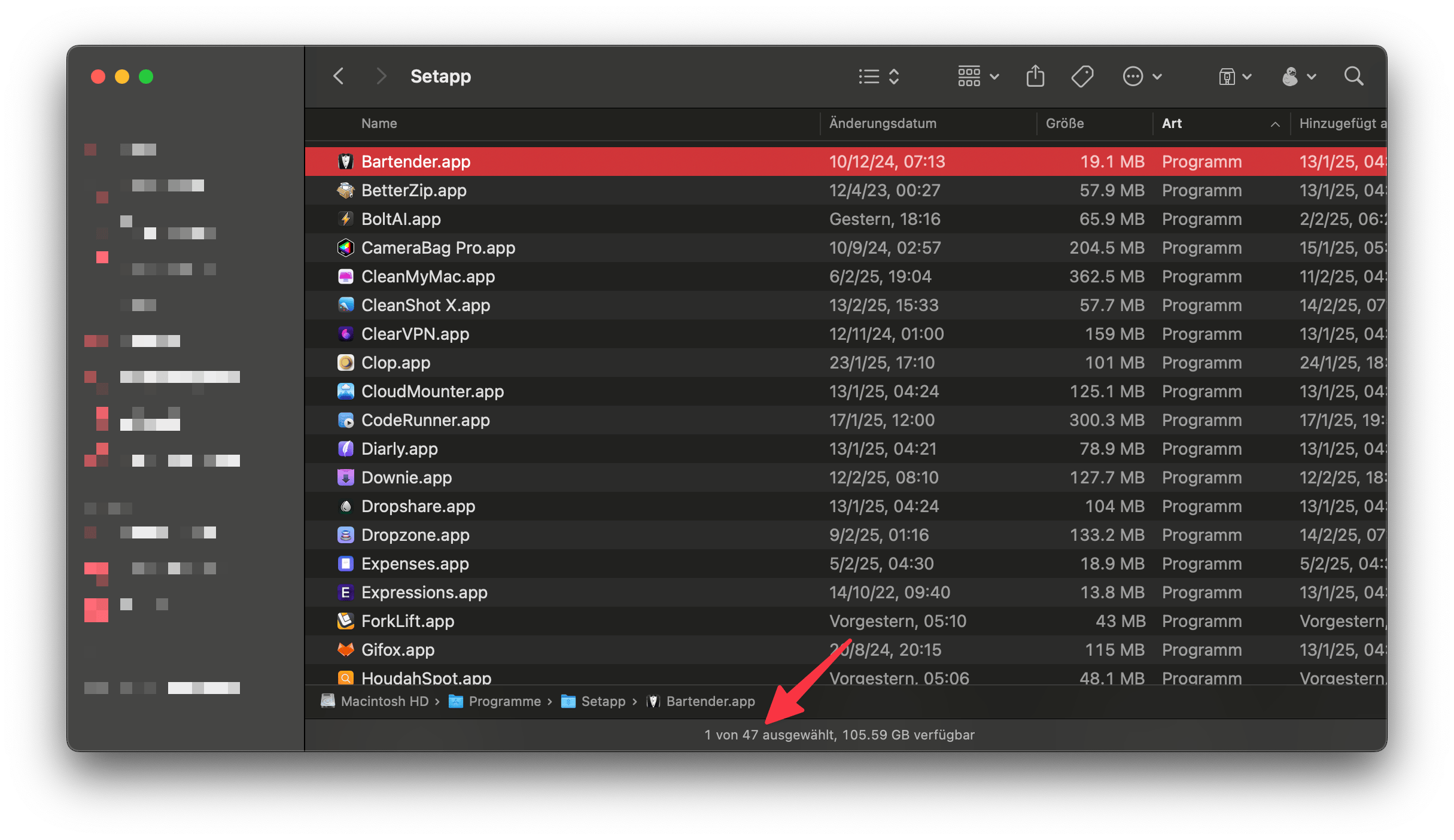This screenshot has height=840, width=1454.
Task: Select the Bartender.app icon
Action: [x=346, y=162]
